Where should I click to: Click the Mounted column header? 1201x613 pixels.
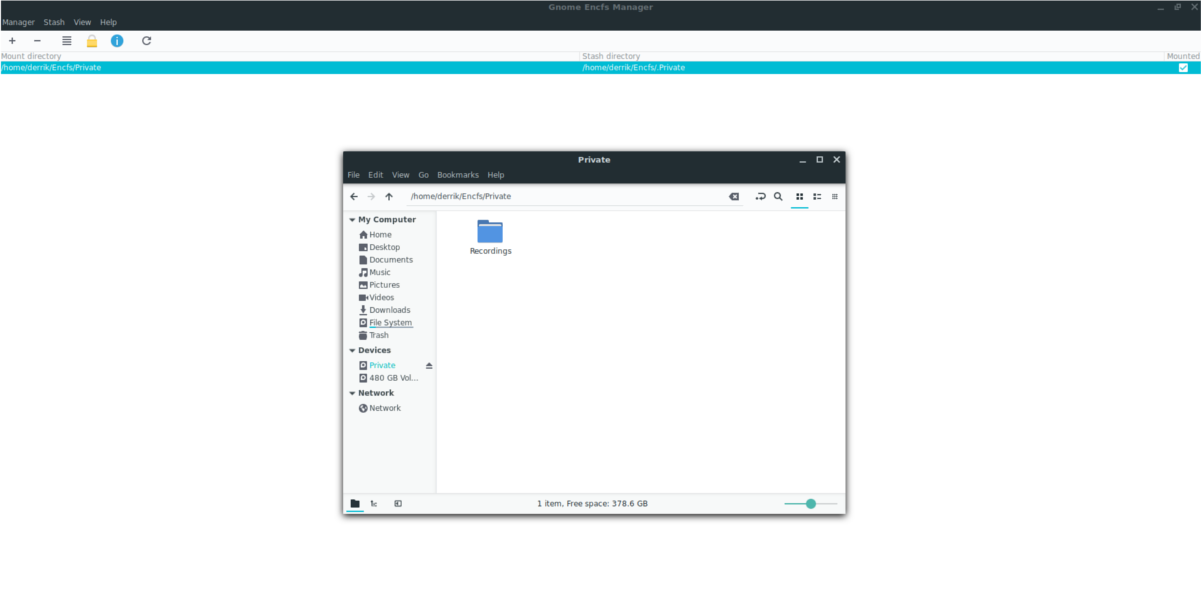click(x=1183, y=57)
